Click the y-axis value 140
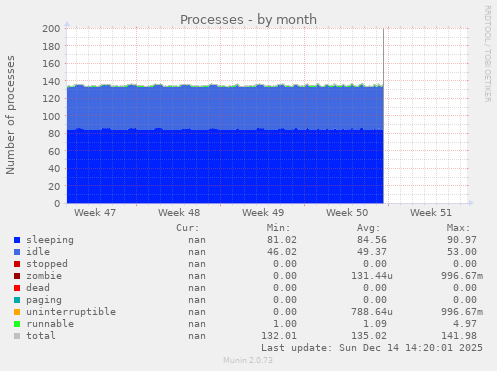Viewport: 497px width, 371px height. point(51,81)
